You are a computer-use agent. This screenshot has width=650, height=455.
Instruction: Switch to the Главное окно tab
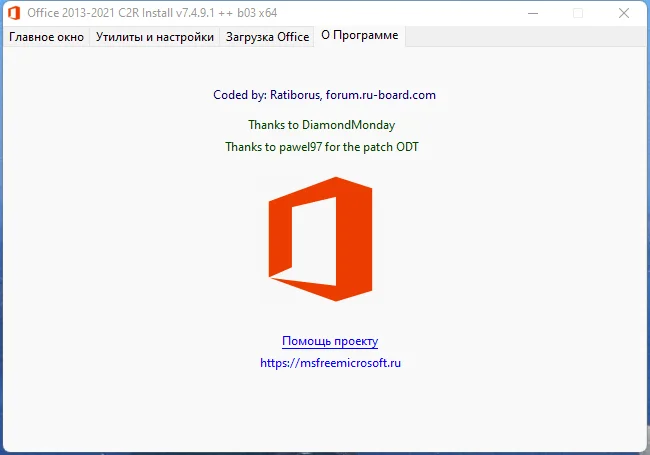[x=47, y=37]
